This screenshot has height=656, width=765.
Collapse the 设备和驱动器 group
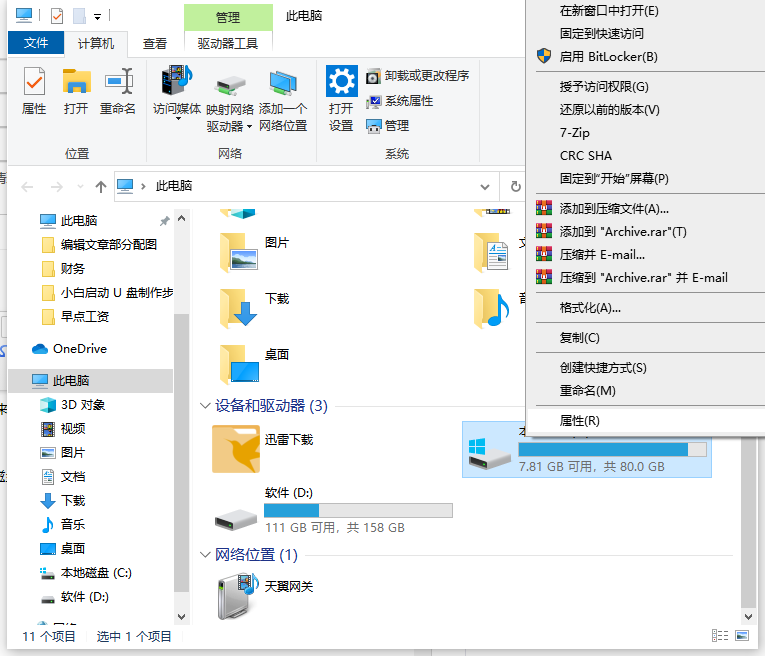pos(205,406)
